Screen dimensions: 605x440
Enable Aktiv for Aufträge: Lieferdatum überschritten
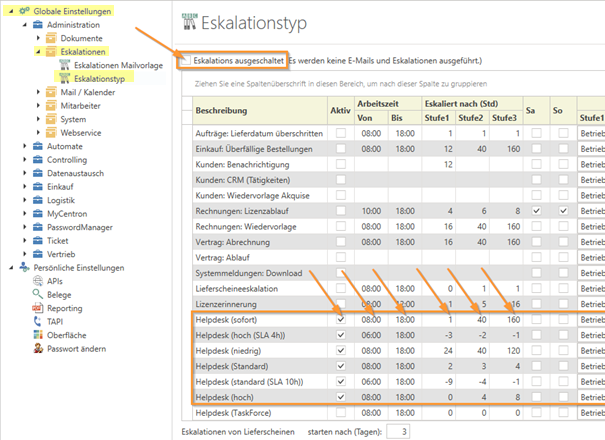point(343,132)
